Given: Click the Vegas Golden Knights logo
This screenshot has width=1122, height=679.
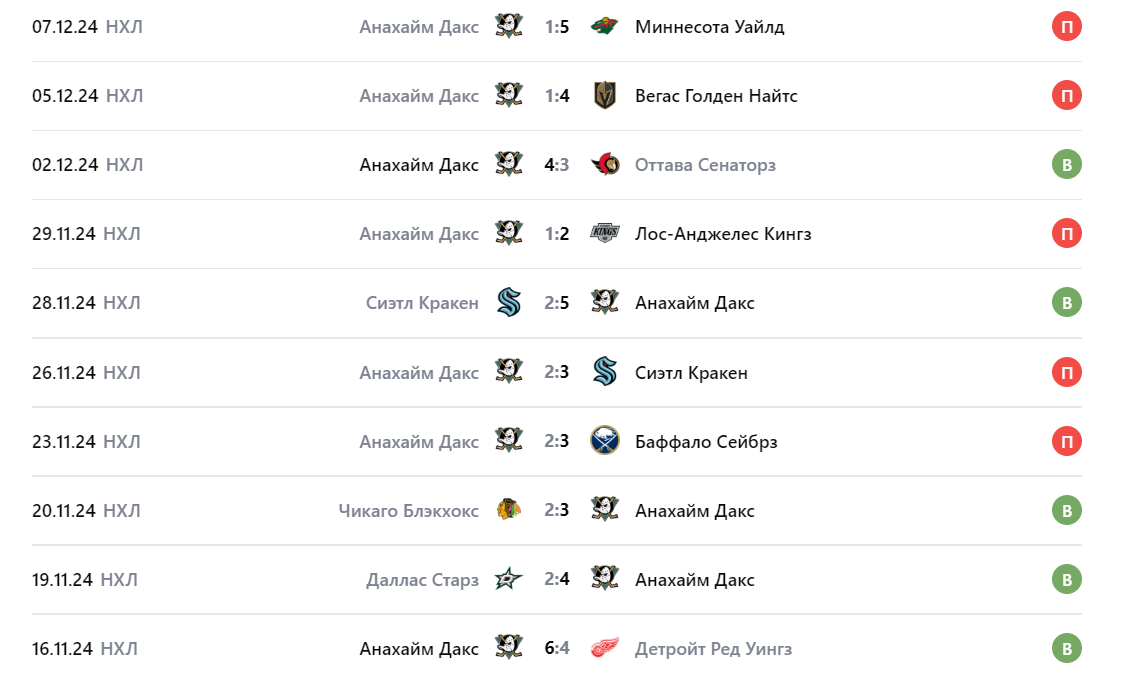Looking at the screenshot, I should [x=604, y=95].
